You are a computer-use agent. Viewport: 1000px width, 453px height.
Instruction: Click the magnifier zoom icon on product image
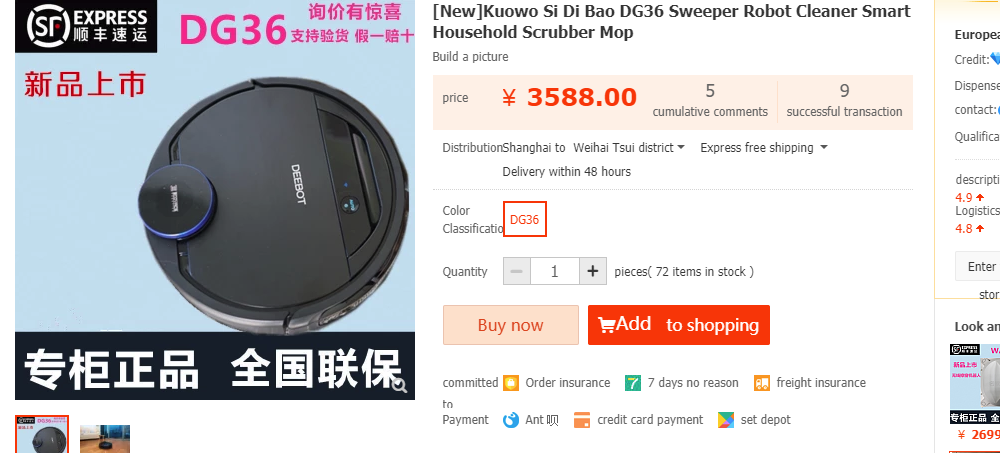click(400, 385)
